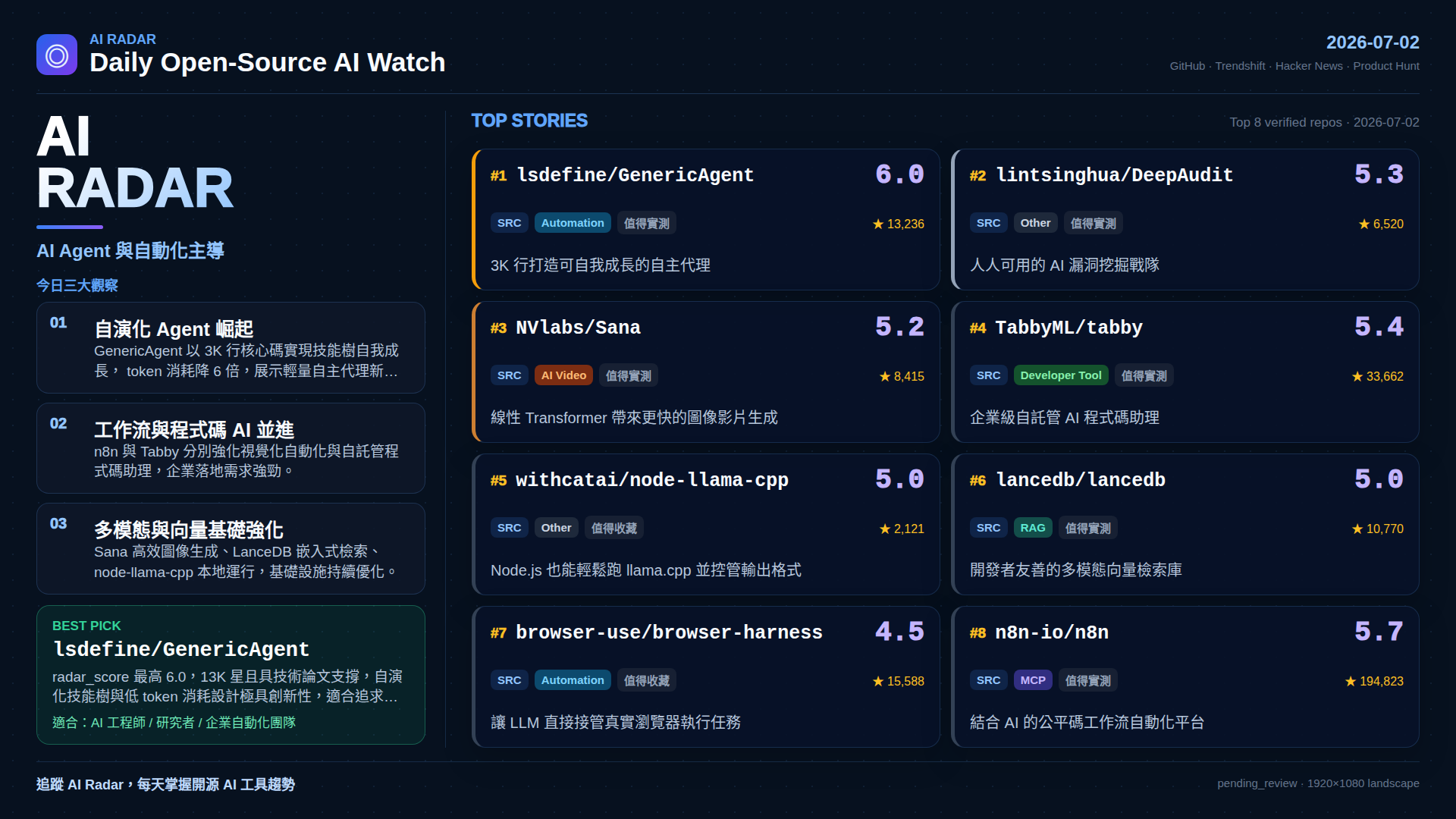The width and height of the screenshot is (1456, 819).
Task: Open the n8n-io/n8n repo title
Action: pyautogui.click(x=1052, y=632)
